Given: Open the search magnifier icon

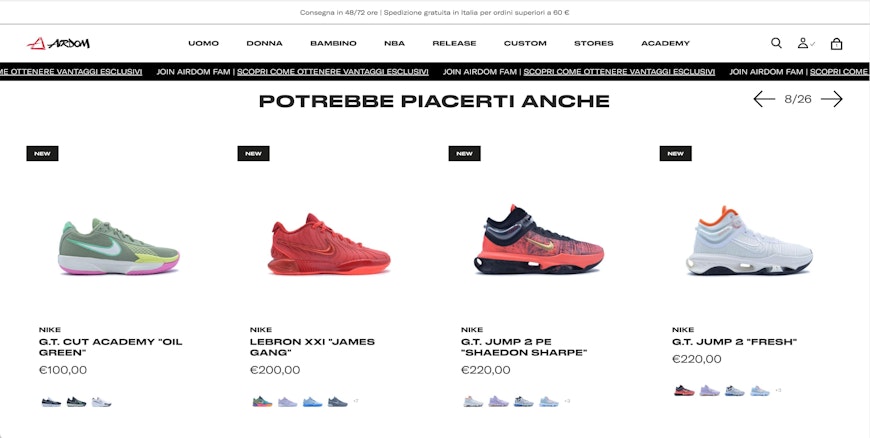Looking at the screenshot, I should coord(776,43).
